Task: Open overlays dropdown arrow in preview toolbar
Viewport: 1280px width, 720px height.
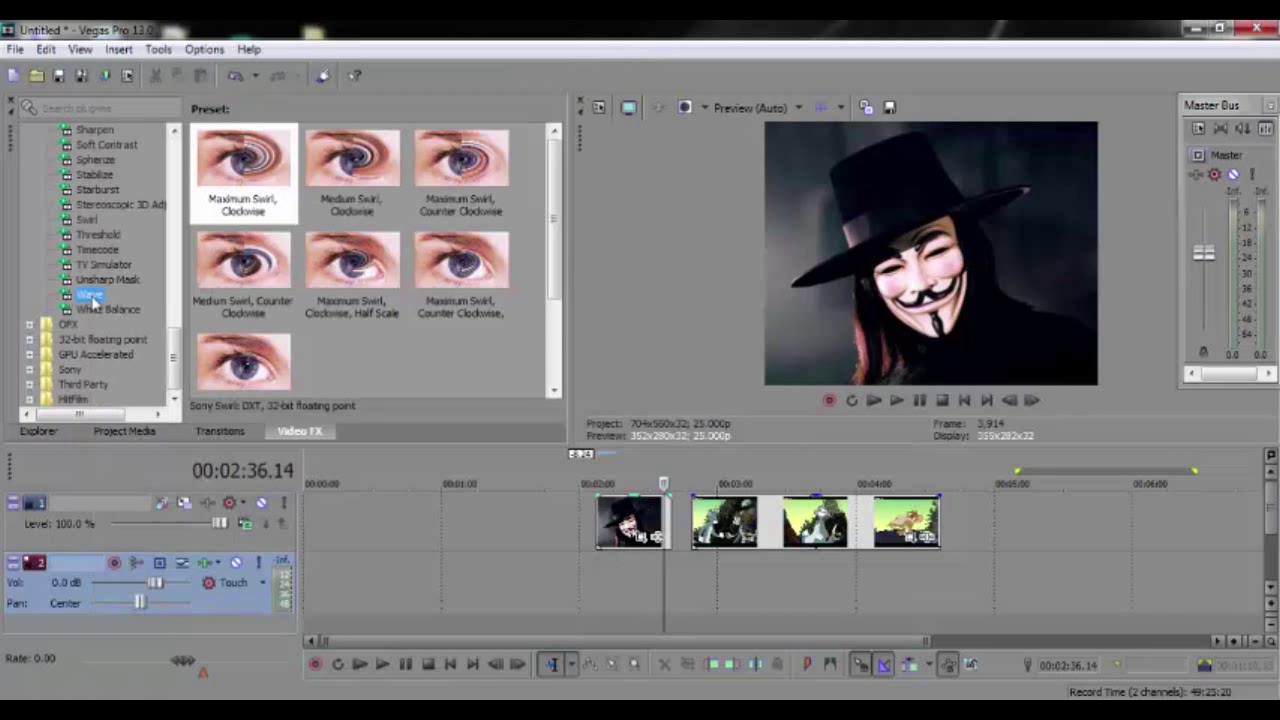Action: point(840,108)
